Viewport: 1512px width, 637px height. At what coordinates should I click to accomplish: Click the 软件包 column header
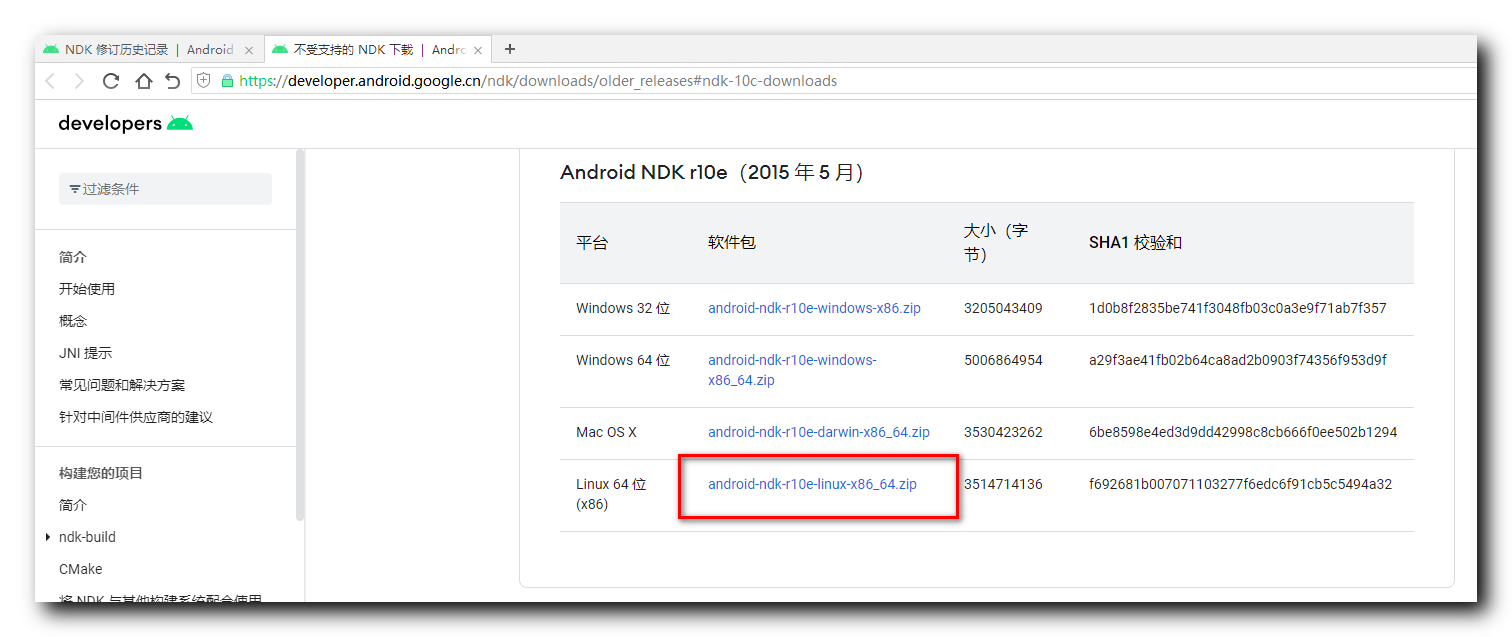tap(732, 243)
